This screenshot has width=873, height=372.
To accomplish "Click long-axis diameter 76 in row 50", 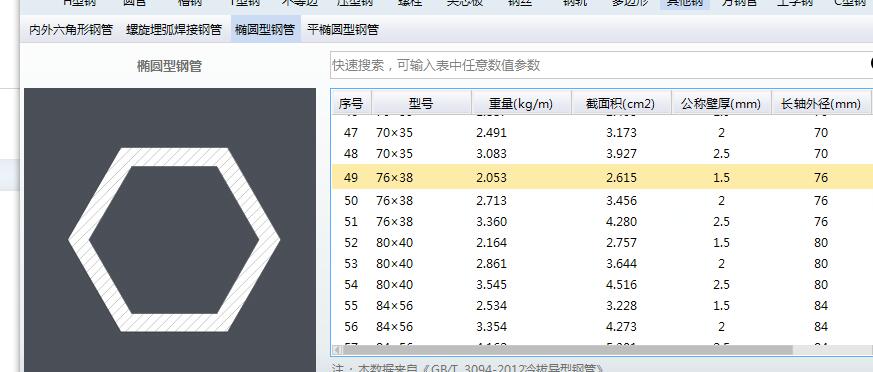I will 821,200.
